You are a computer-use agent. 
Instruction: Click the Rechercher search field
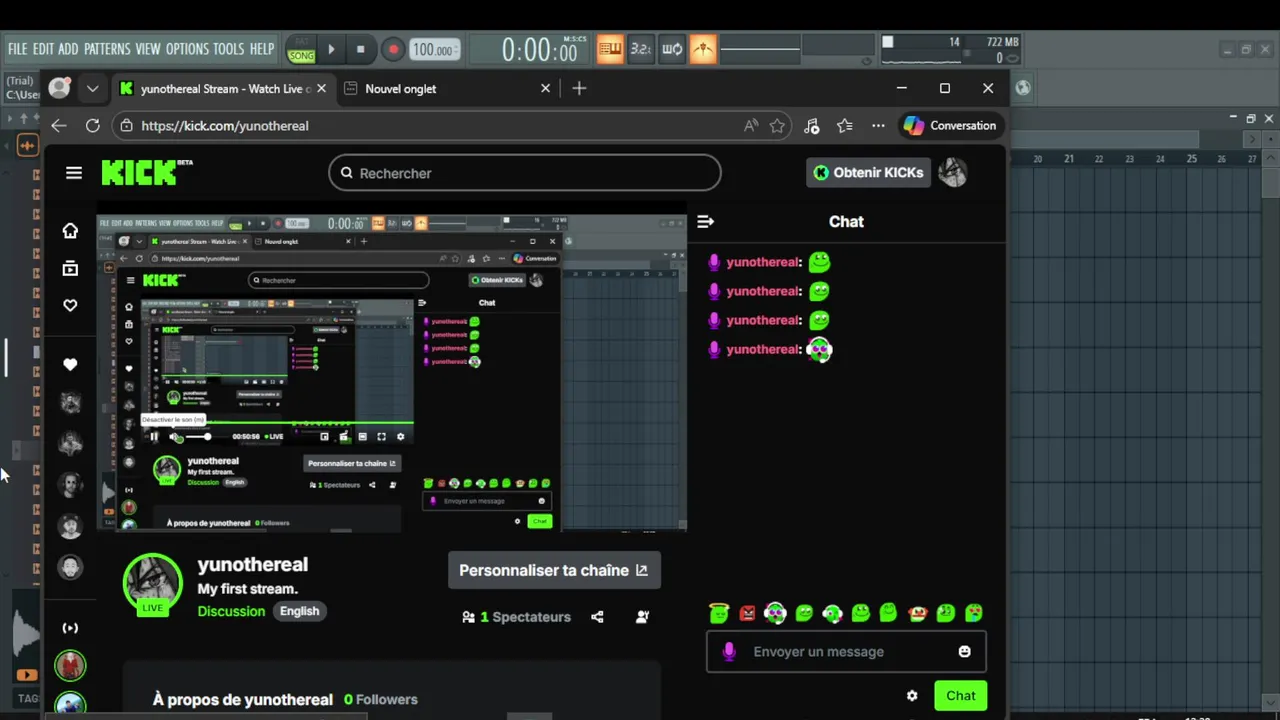[x=524, y=173]
